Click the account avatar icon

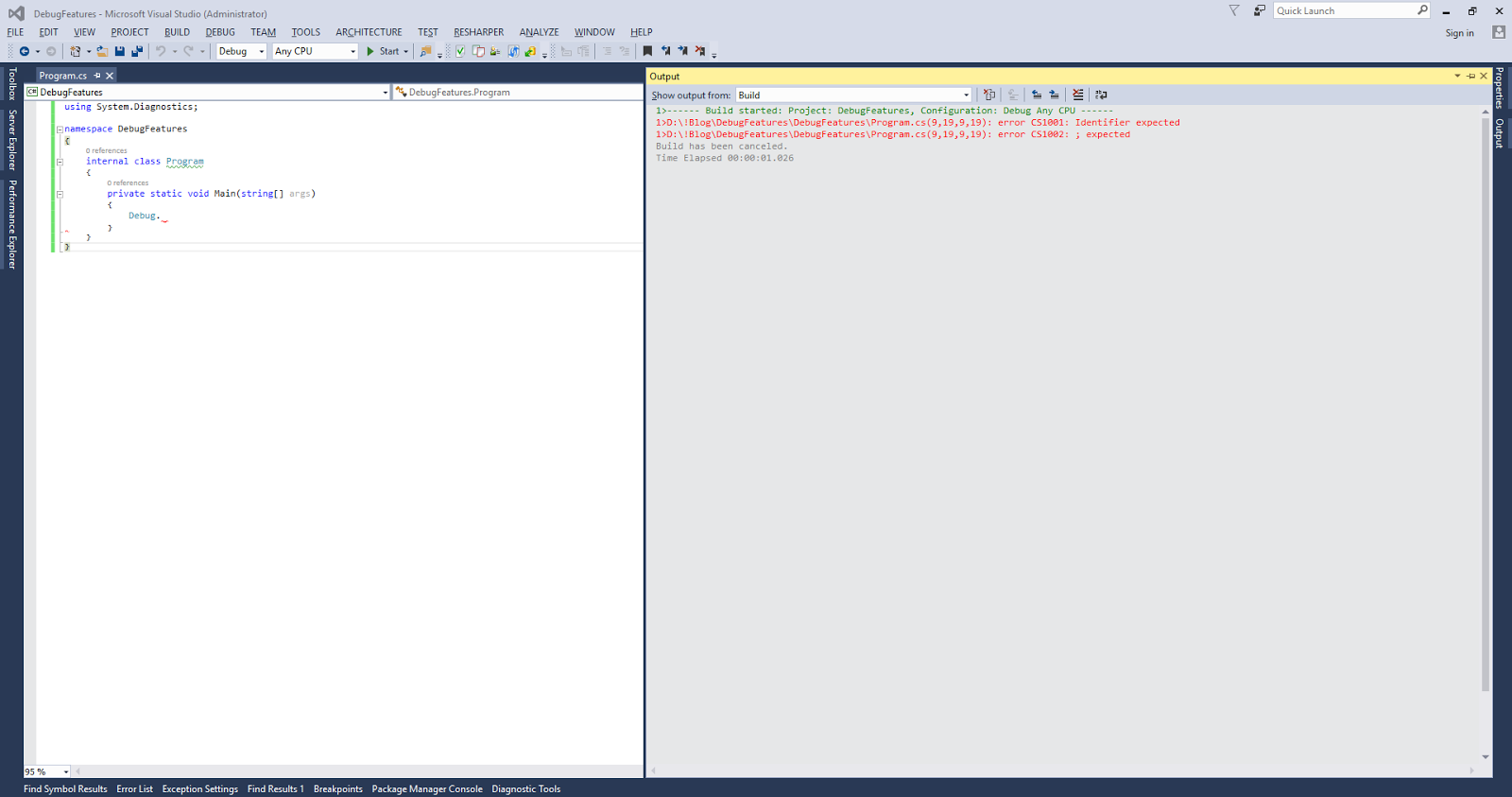point(1499,32)
